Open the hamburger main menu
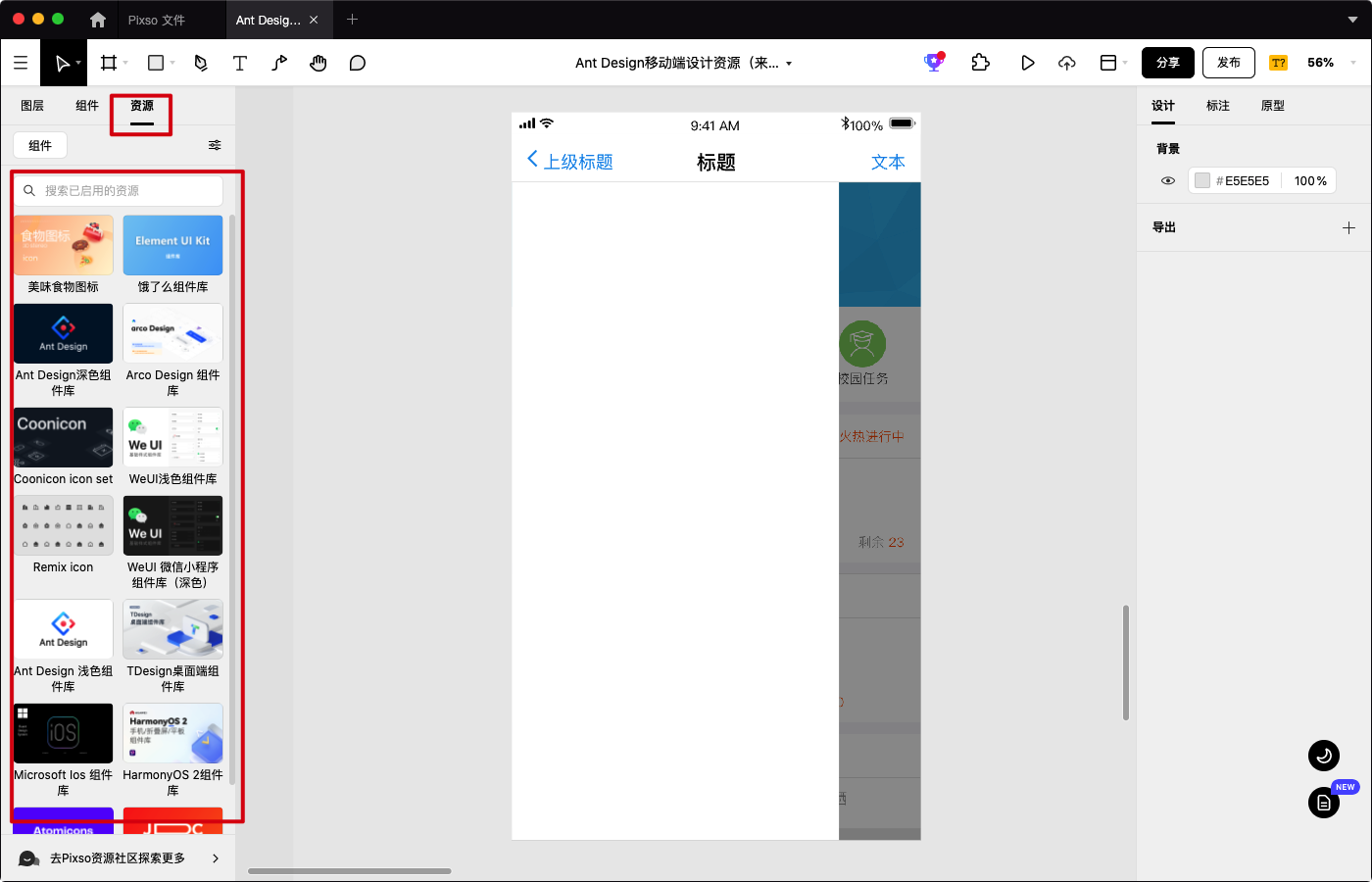Image resolution: width=1372 pixels, height=882 pixels. click(x=20, y=63)
